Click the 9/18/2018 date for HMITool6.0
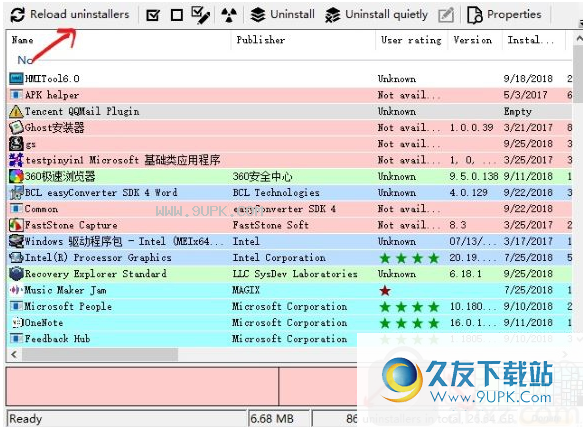 pyautogui.click(x=528, y=78)
